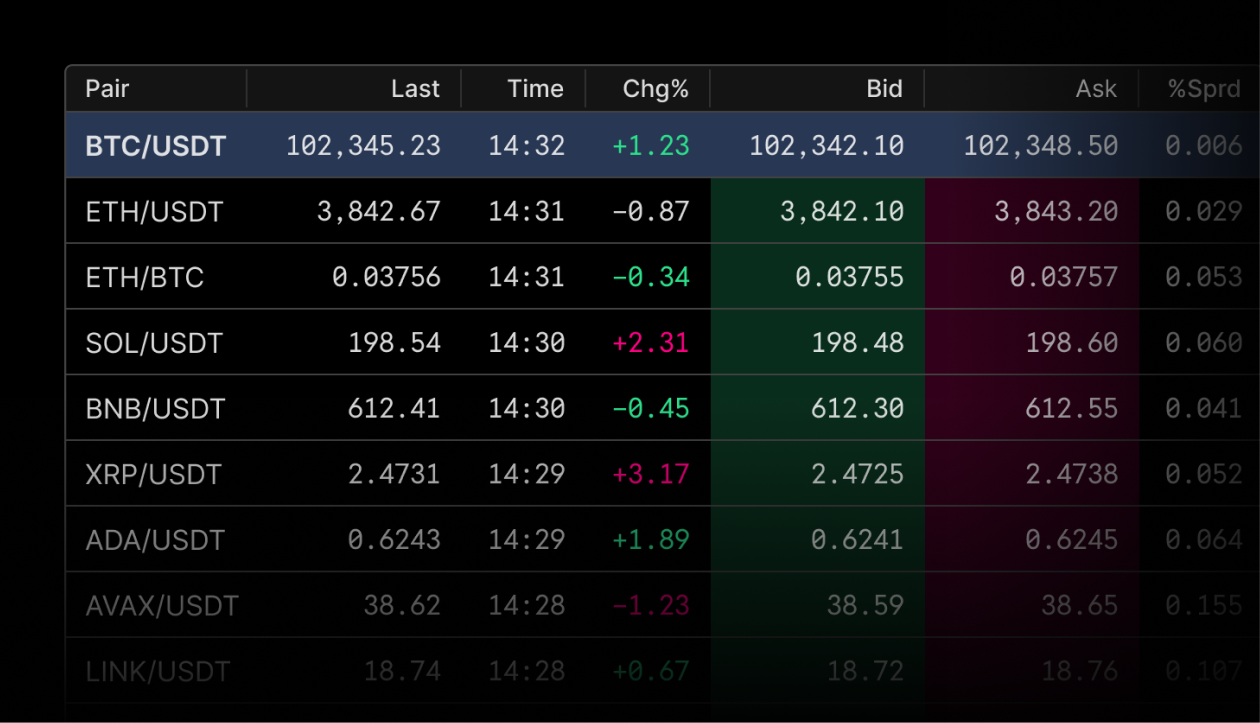
Task: Click XRP/USDT change +3.17
Action: pos(651,474)
